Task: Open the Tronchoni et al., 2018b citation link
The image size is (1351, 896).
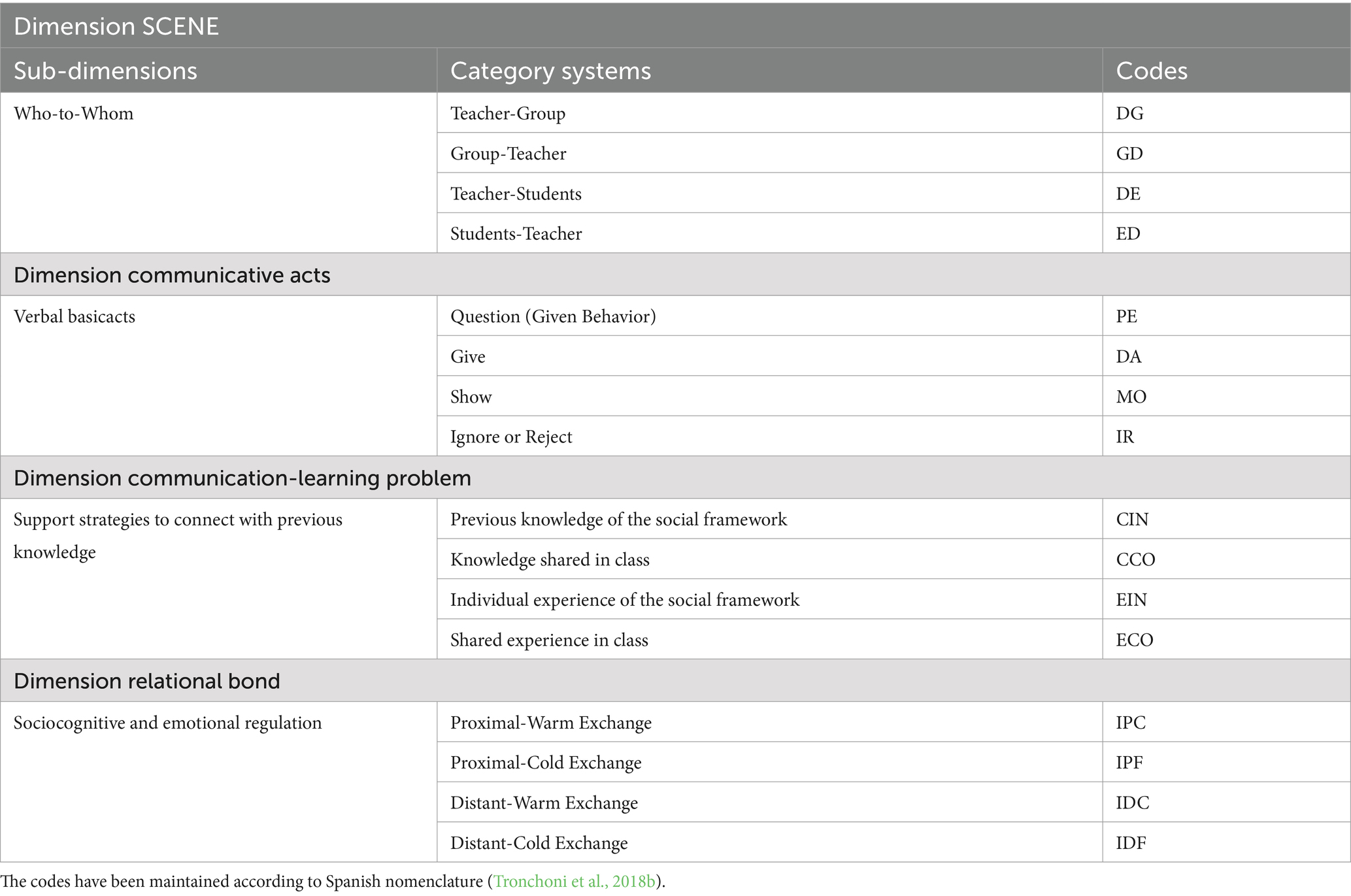Action: coord(575,882)
